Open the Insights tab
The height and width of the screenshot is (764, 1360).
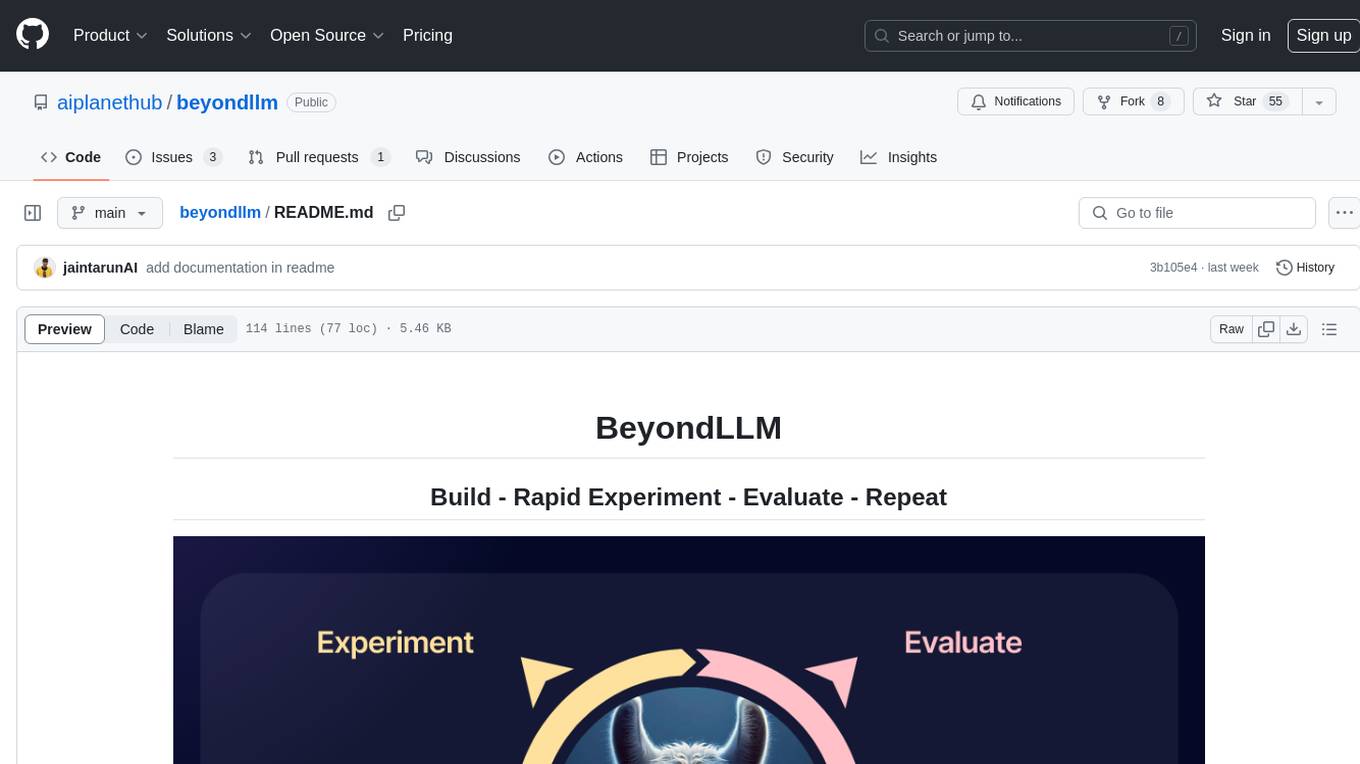coord(899,157)
